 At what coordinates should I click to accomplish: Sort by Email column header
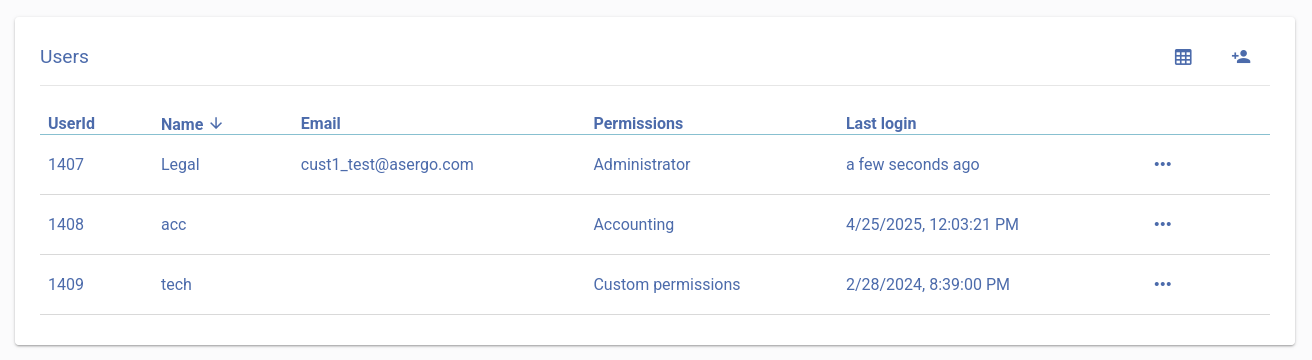pos(321,124)
